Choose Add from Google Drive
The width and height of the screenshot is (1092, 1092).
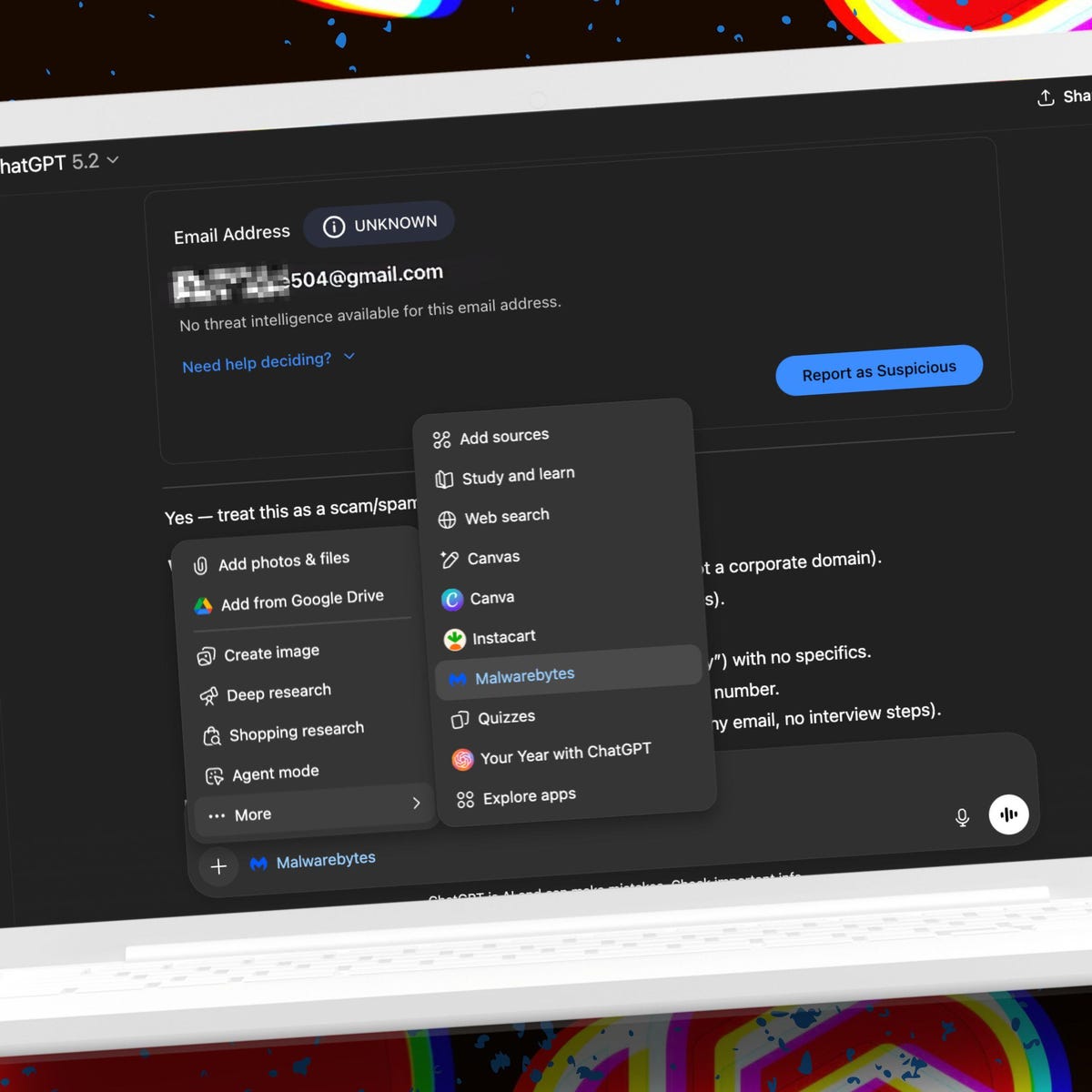click(x=301, y=601)
